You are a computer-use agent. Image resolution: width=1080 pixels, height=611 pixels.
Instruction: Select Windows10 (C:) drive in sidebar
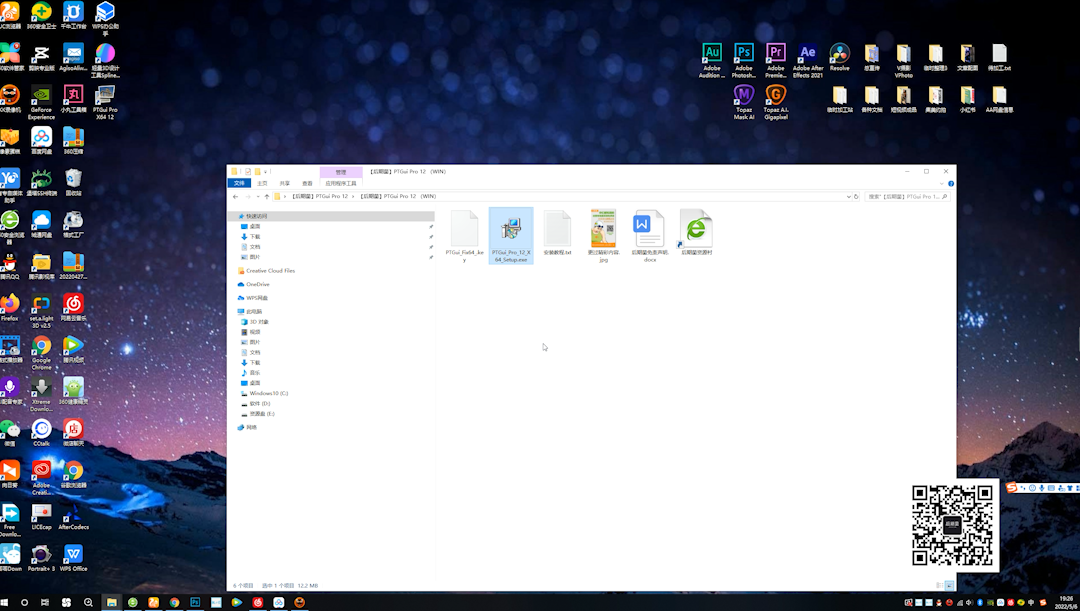[268, 393]
